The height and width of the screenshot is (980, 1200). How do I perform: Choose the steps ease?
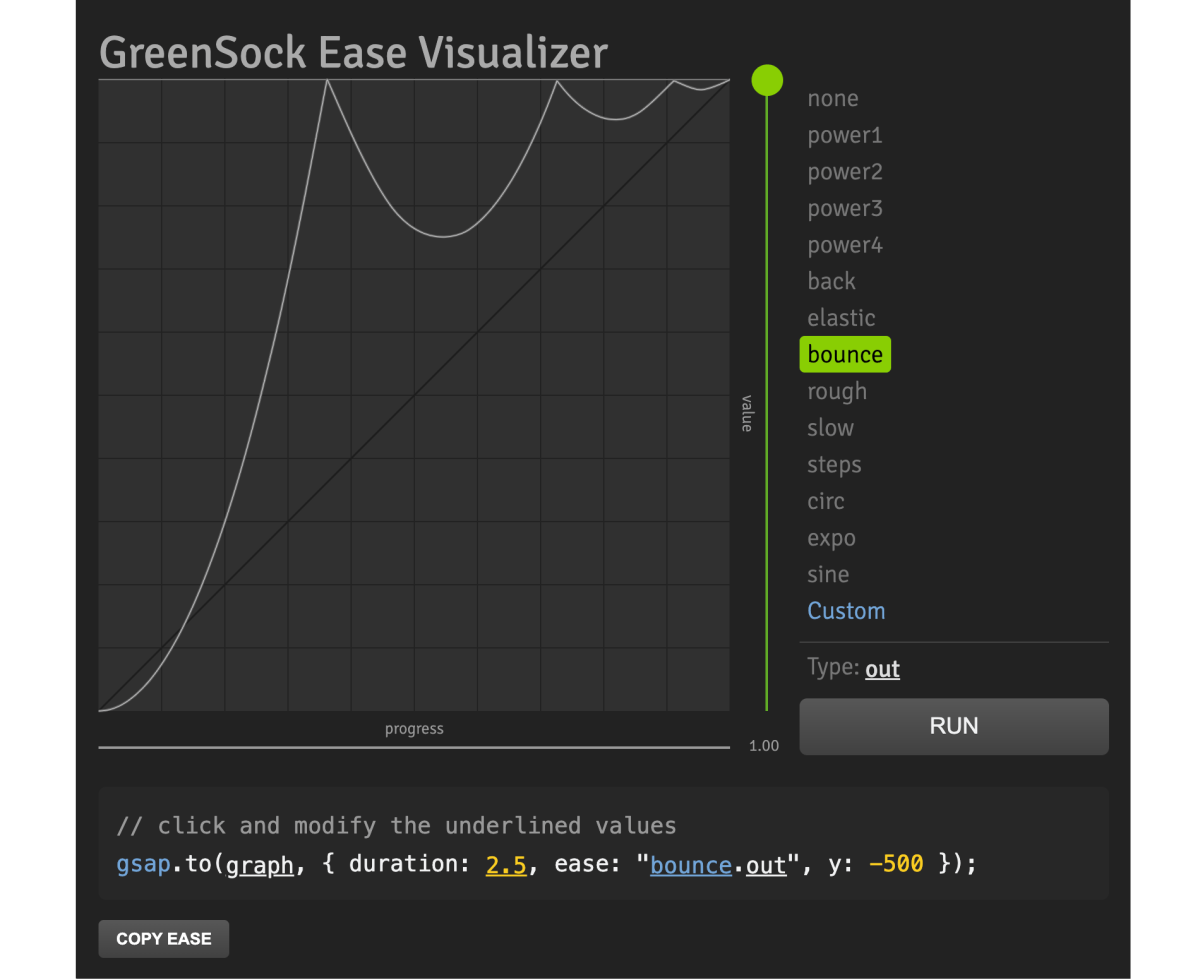[834, 465]
